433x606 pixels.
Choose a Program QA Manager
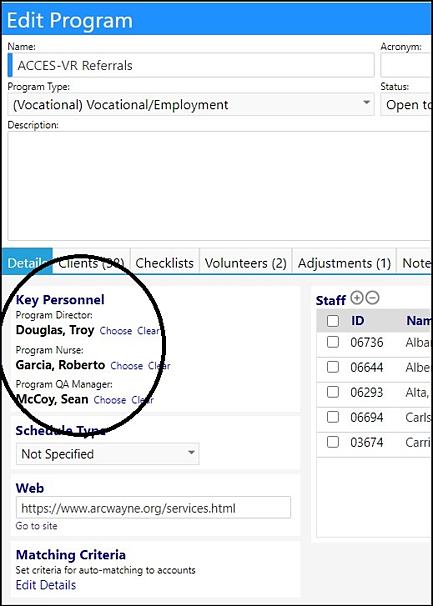click(110, 400)
